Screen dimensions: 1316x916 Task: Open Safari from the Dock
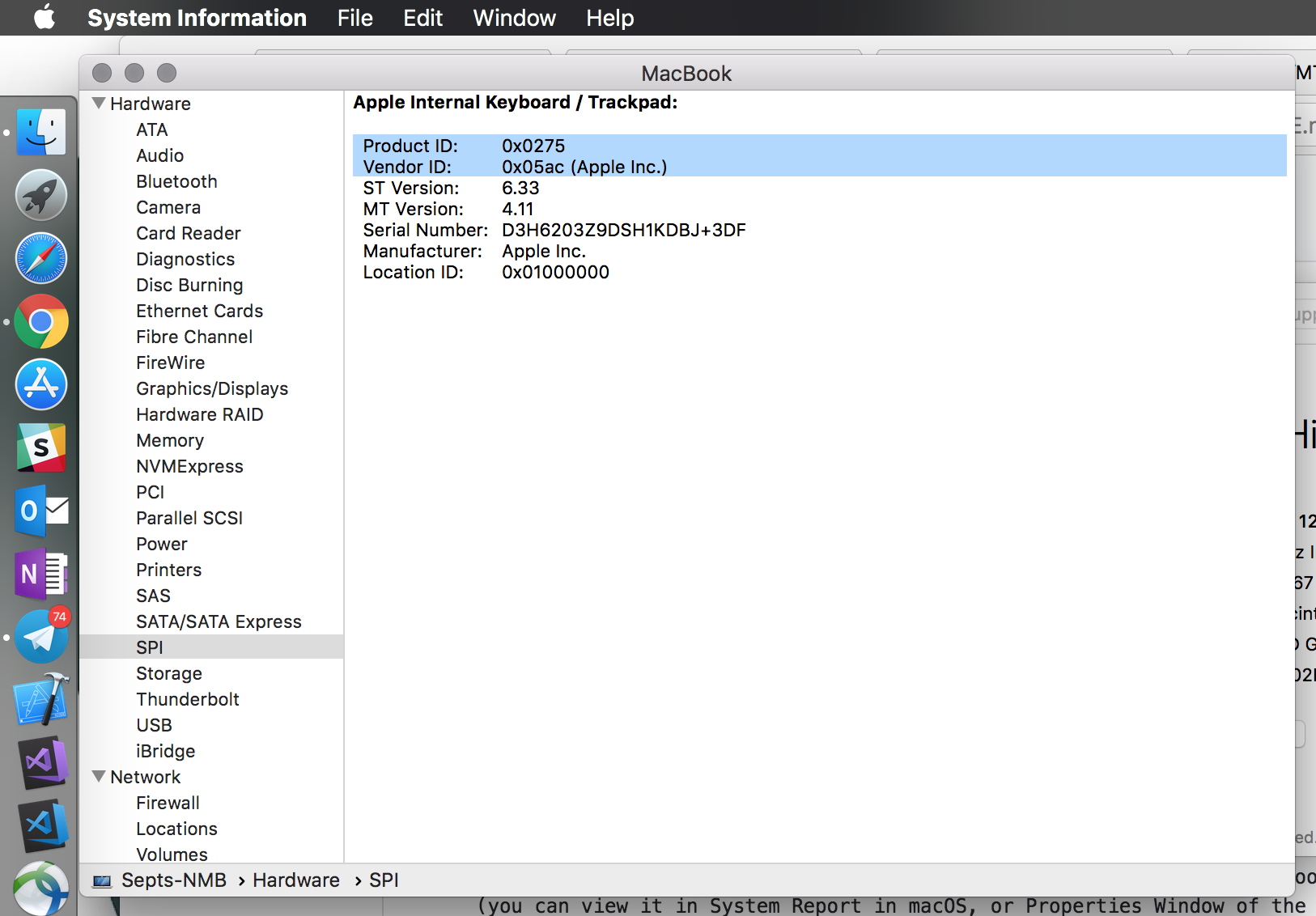(41, 258)
